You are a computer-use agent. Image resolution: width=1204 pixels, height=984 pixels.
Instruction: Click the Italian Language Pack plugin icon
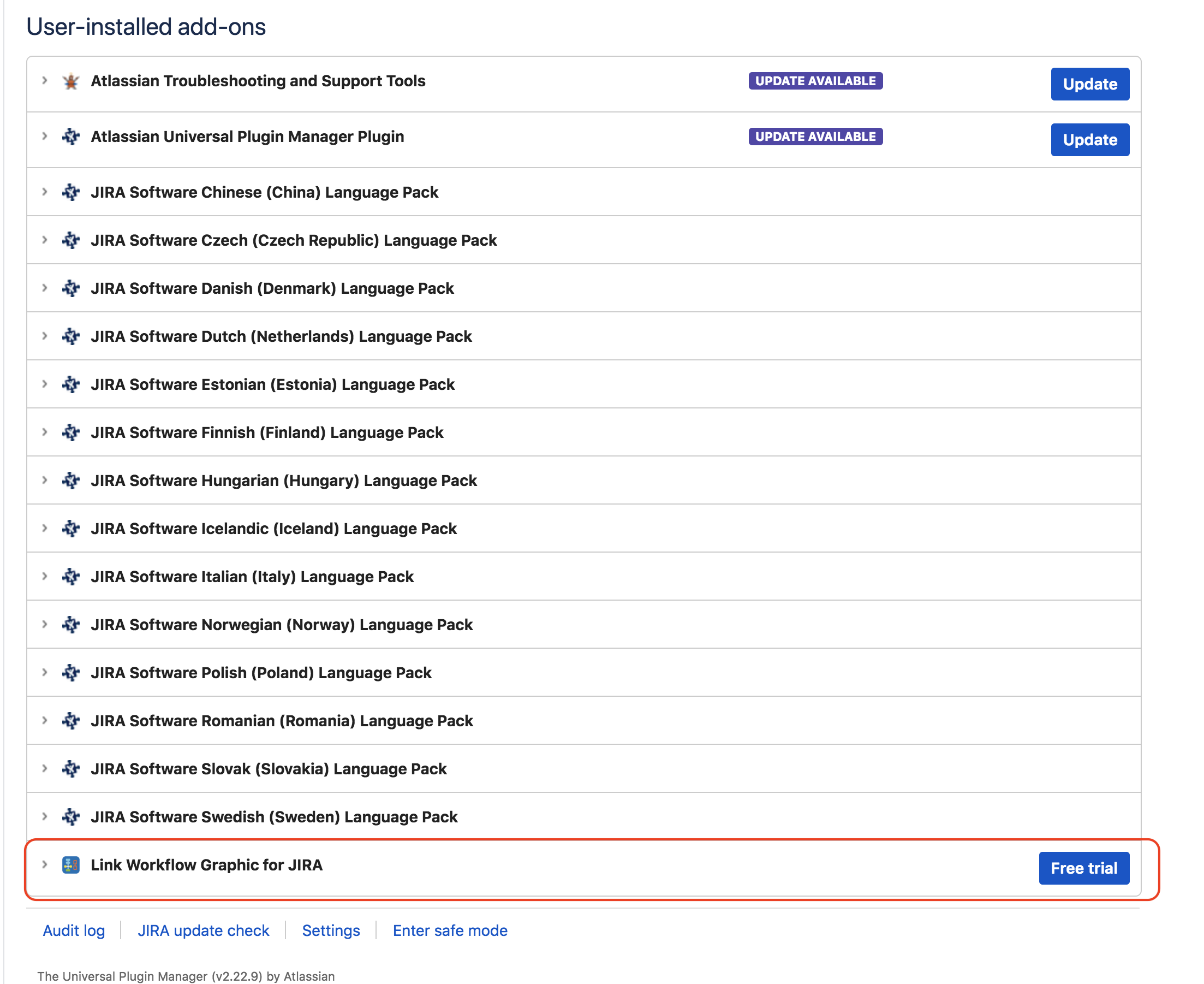tap(71, 577)
